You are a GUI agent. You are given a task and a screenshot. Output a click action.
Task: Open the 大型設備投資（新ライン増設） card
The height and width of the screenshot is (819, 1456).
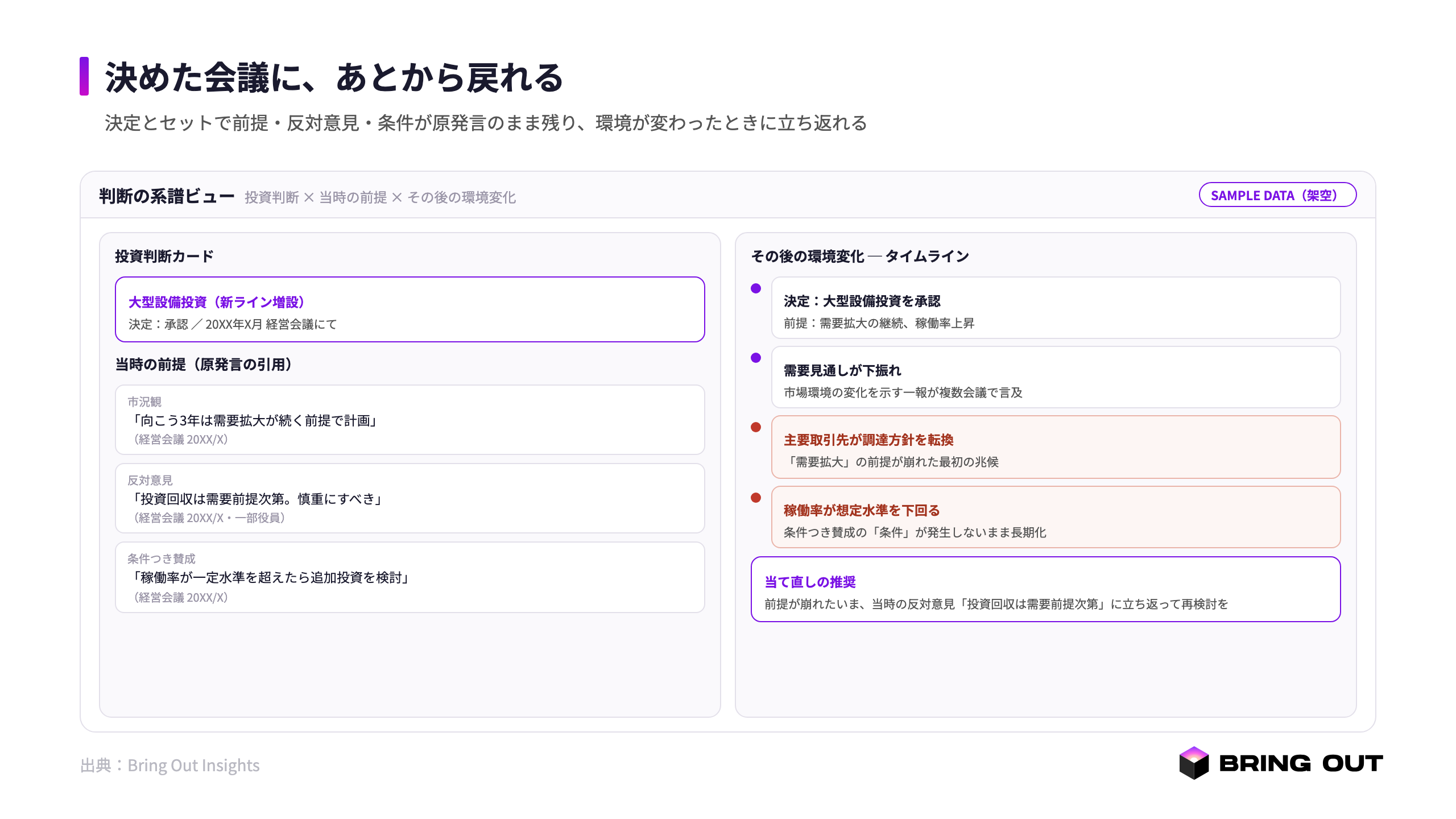[409, 309]
